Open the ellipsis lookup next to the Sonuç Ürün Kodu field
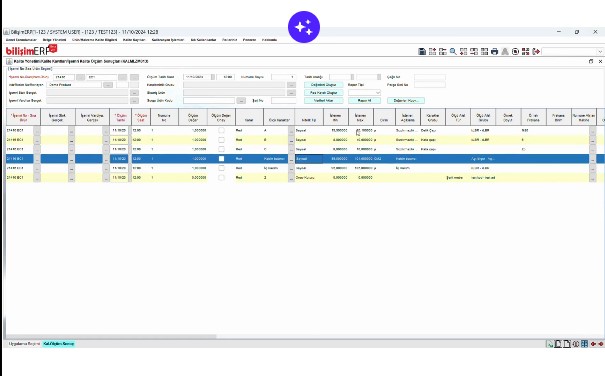 click(x=241, y=100)
